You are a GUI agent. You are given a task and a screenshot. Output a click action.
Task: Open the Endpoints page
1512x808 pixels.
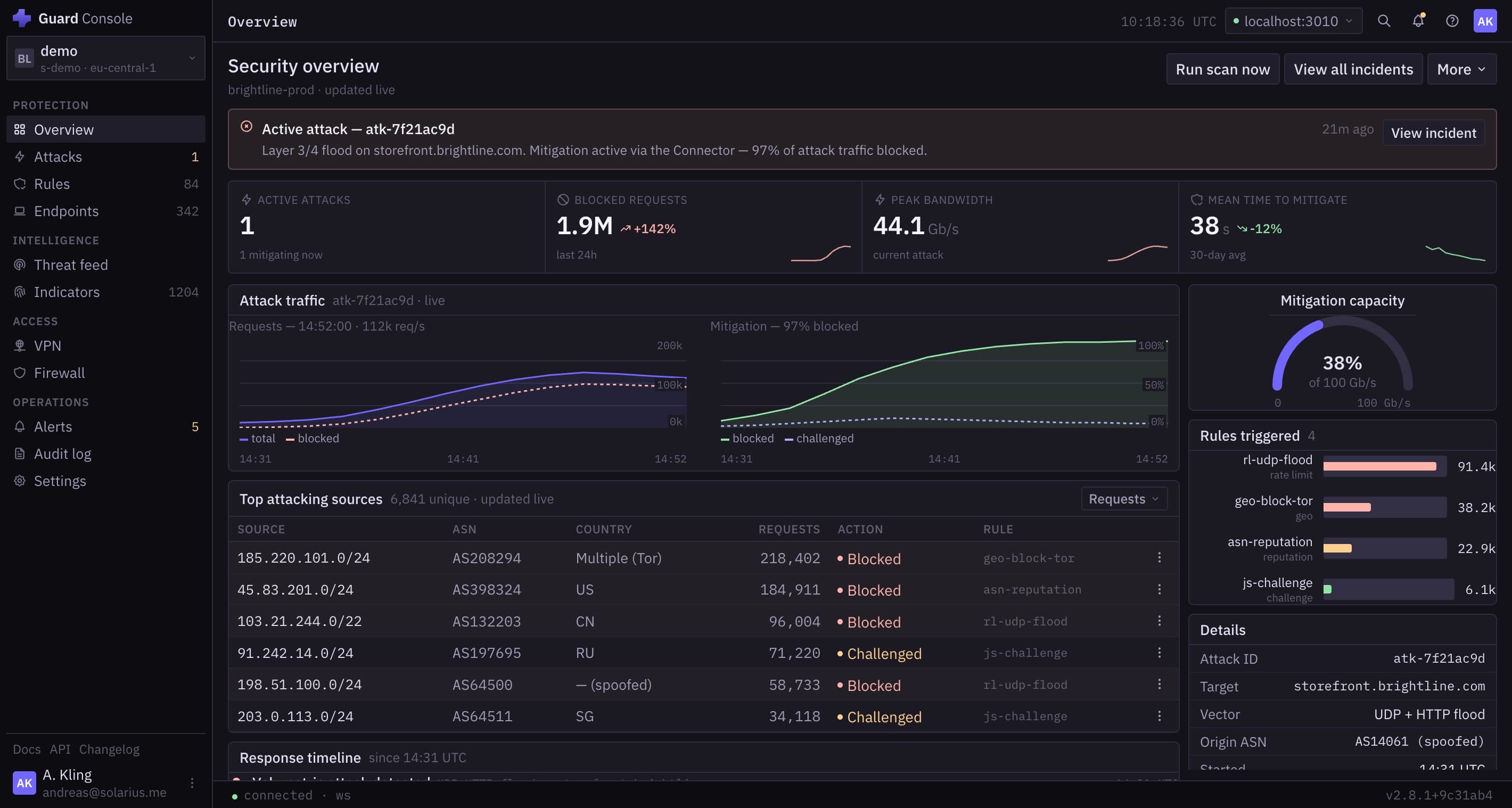pos(105,211)
